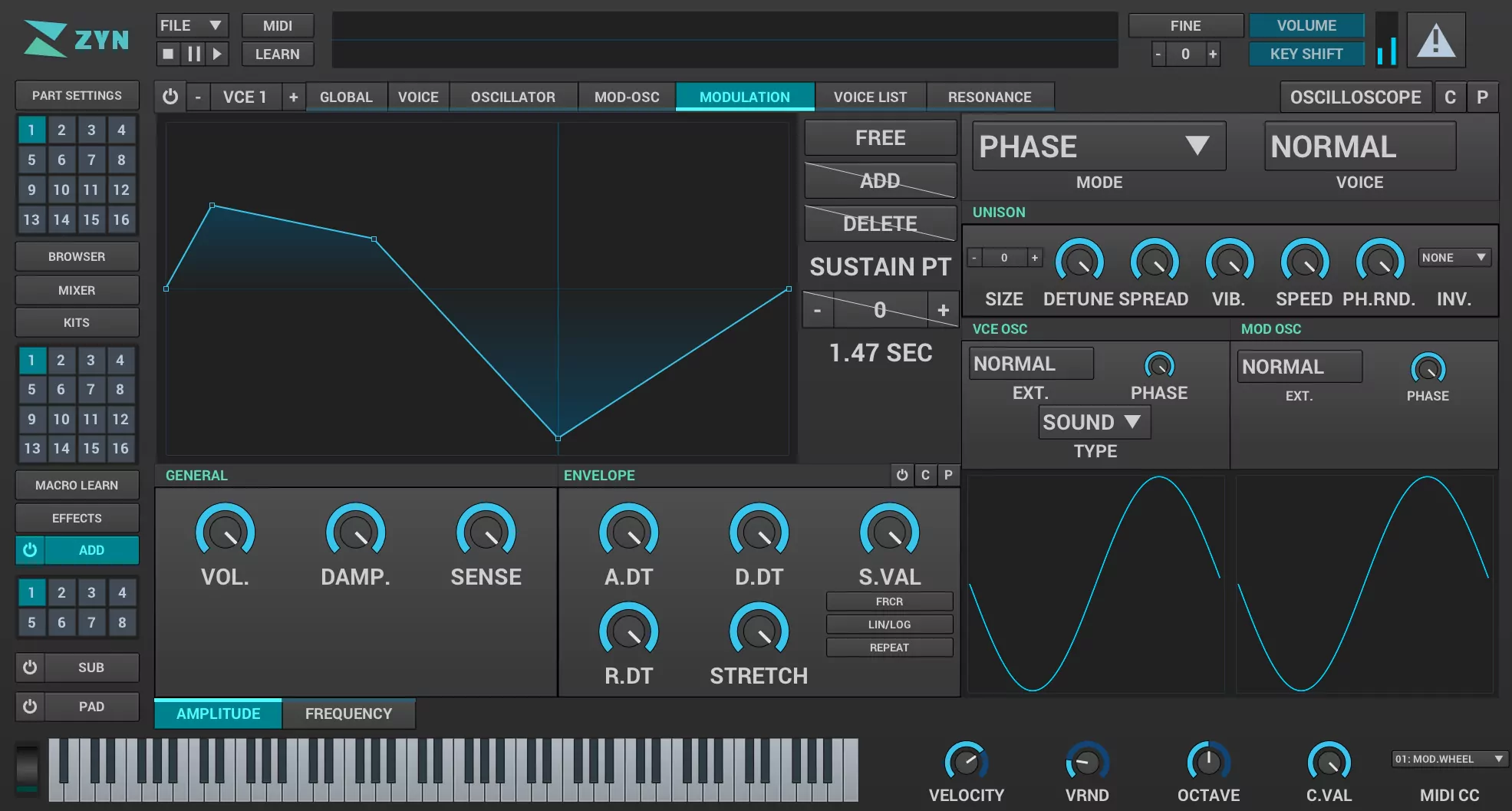Image resolution: width=1512 pixels, height=811 pixels.
Task: Switch to the RESONANCE tab
Action: pyautogui.click(x=990, y=97)
